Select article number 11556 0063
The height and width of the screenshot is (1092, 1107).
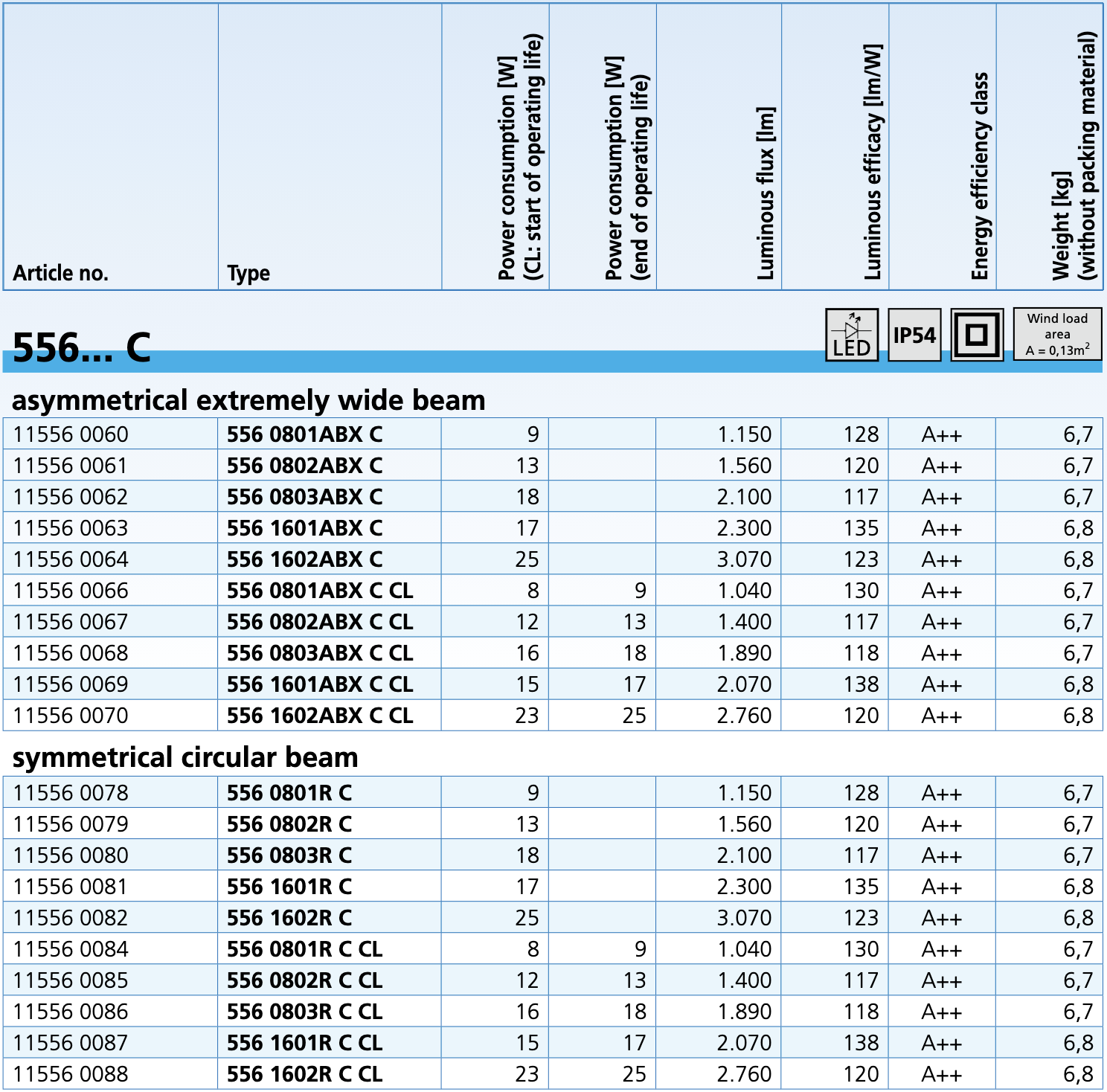tap(71, 528)
